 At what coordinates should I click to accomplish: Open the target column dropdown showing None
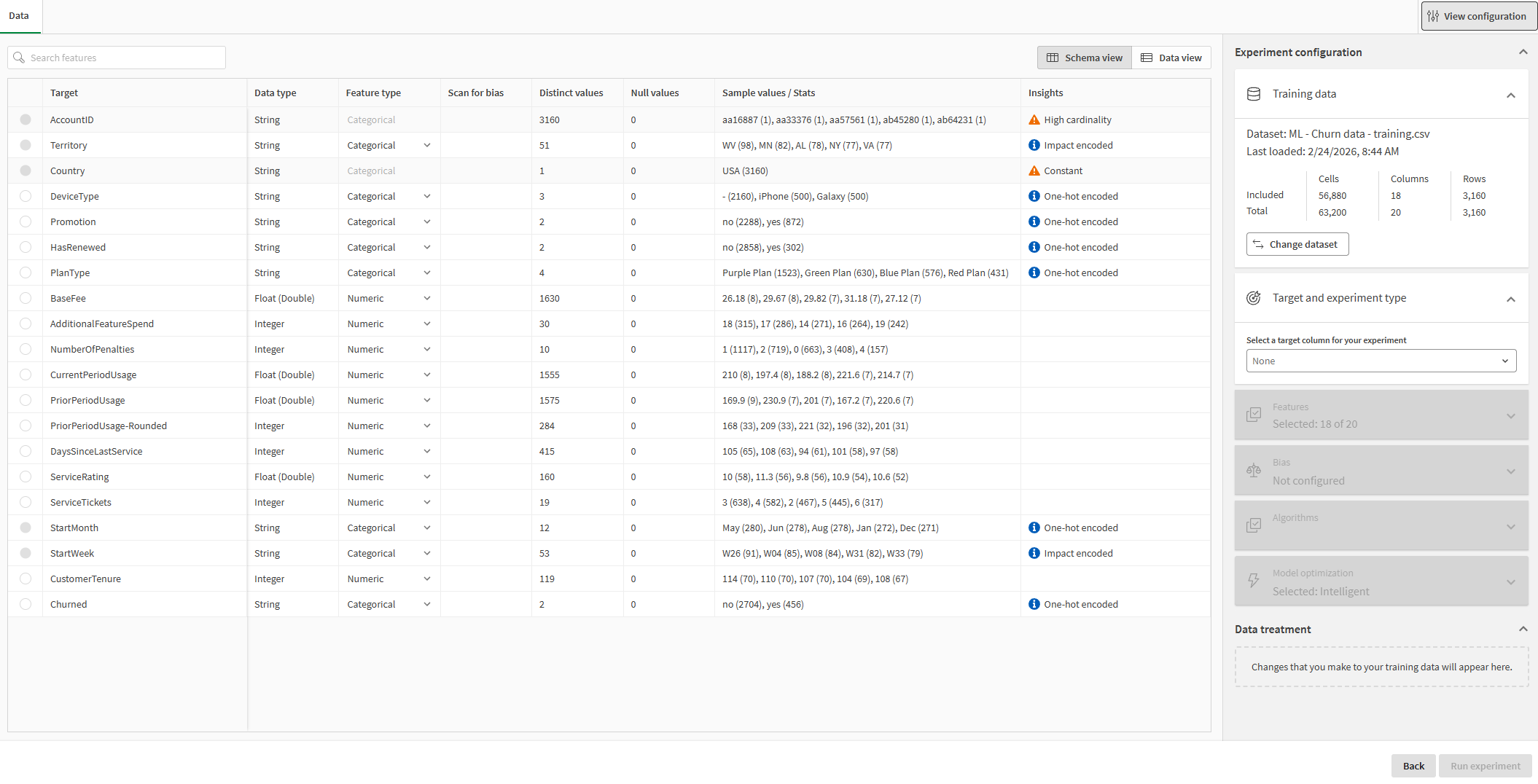click(x=1381, y=360)
